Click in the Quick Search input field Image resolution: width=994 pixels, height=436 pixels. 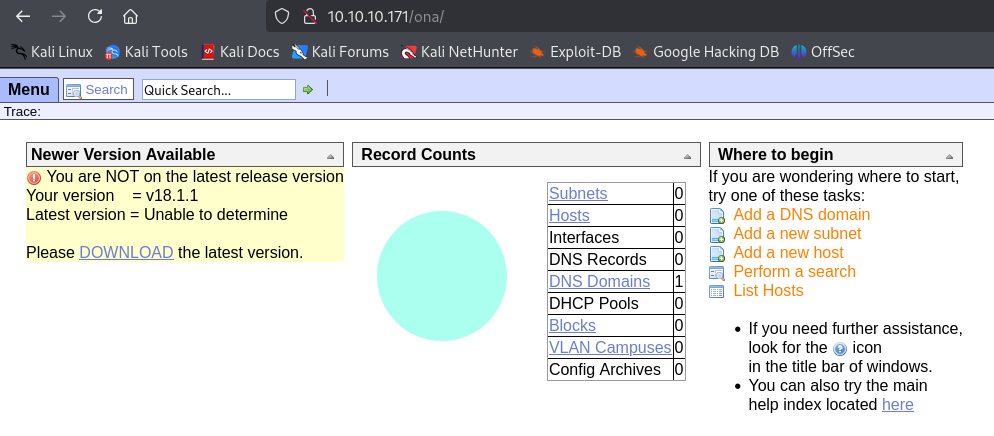point(218,90)
